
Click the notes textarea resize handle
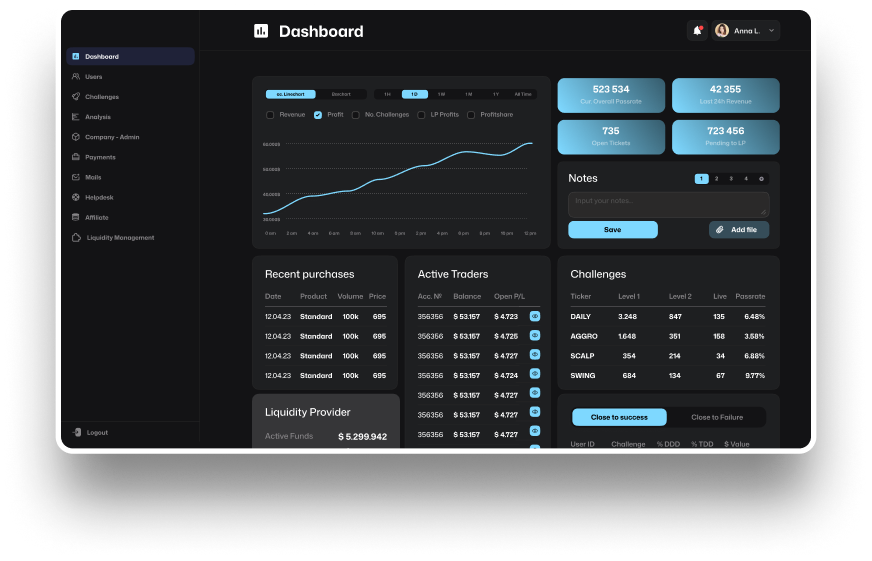[764, 212]
